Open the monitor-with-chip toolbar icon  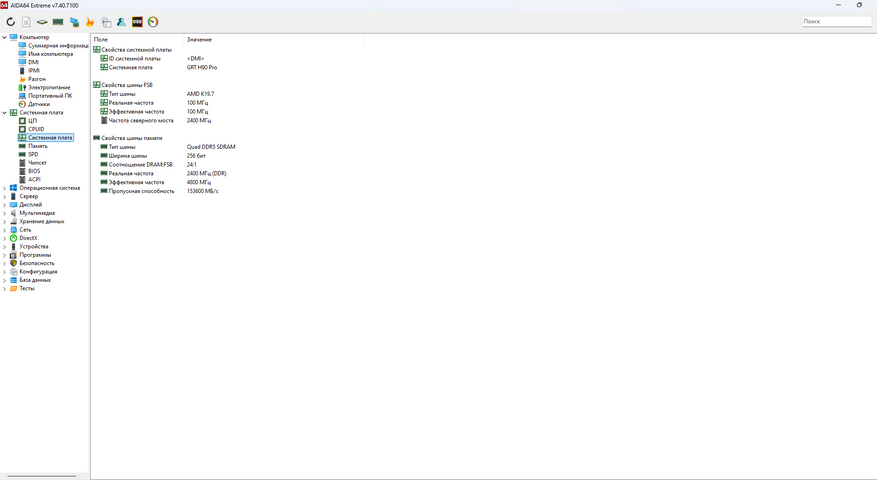pyautogui.click(x=74, y=22)
